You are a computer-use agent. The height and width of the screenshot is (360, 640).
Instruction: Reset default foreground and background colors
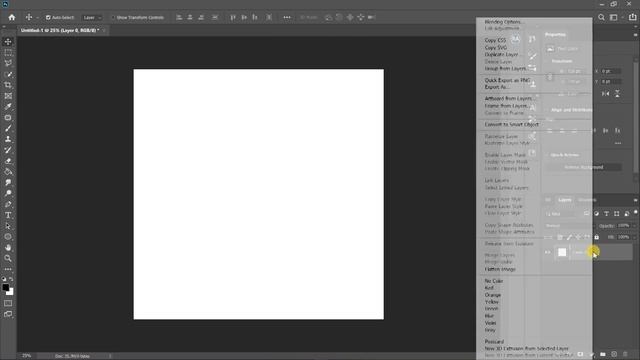[4, 279]
